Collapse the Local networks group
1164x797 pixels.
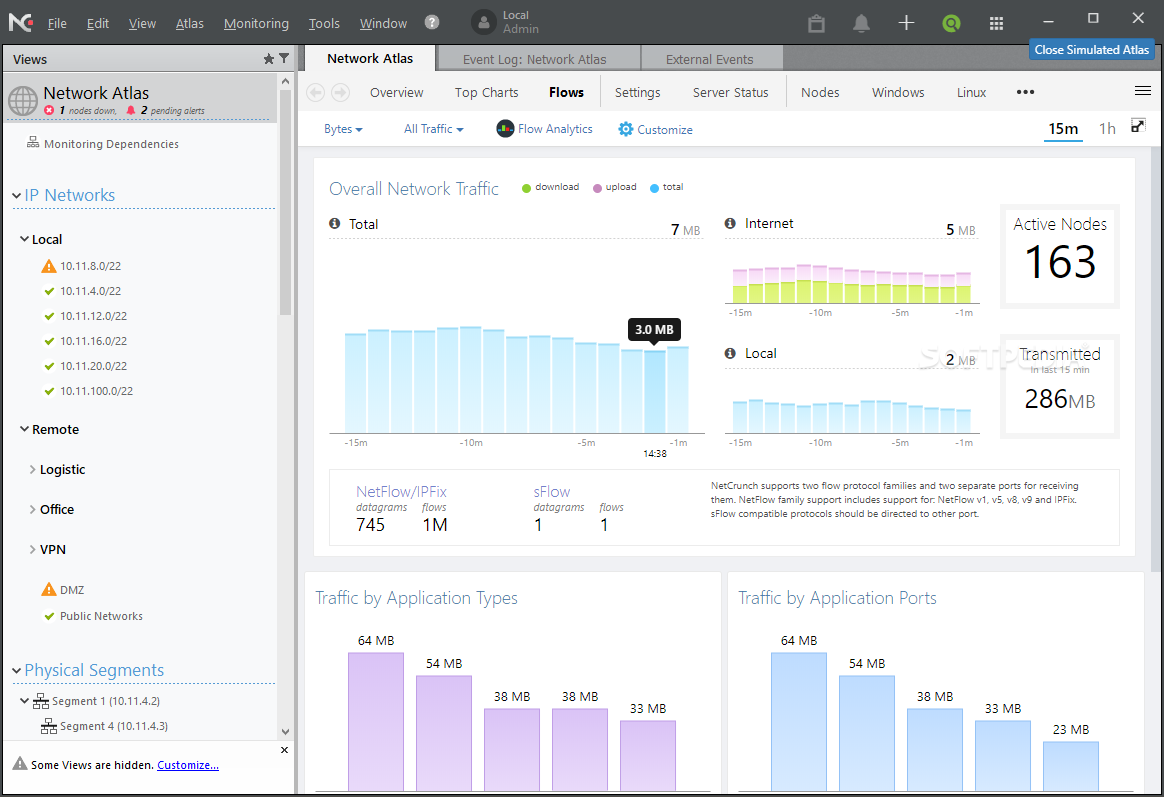pos(24,239)
